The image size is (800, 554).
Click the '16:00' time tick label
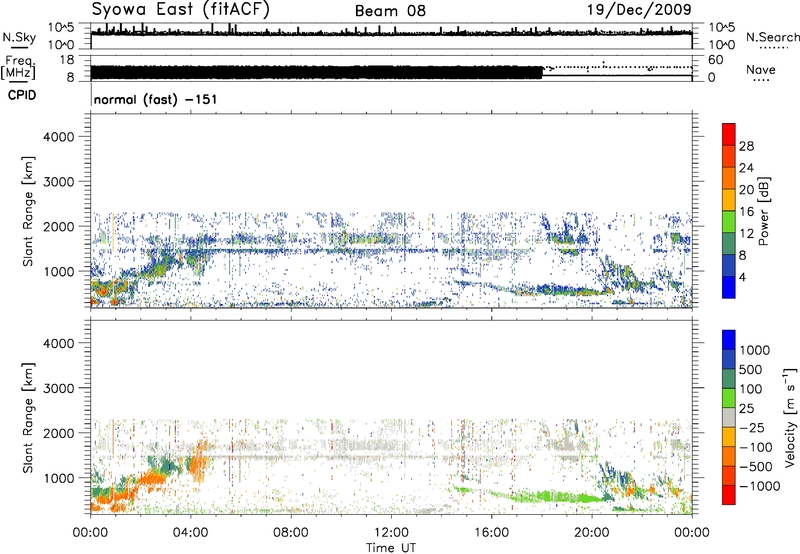pos(491,533)
